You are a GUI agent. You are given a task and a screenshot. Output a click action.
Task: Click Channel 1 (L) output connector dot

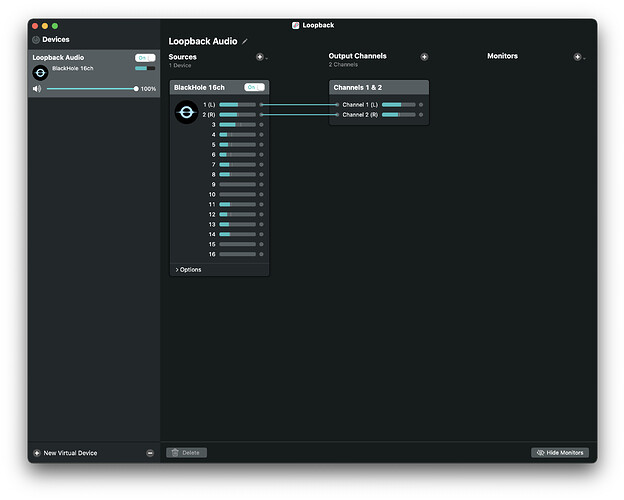(421, 105)
